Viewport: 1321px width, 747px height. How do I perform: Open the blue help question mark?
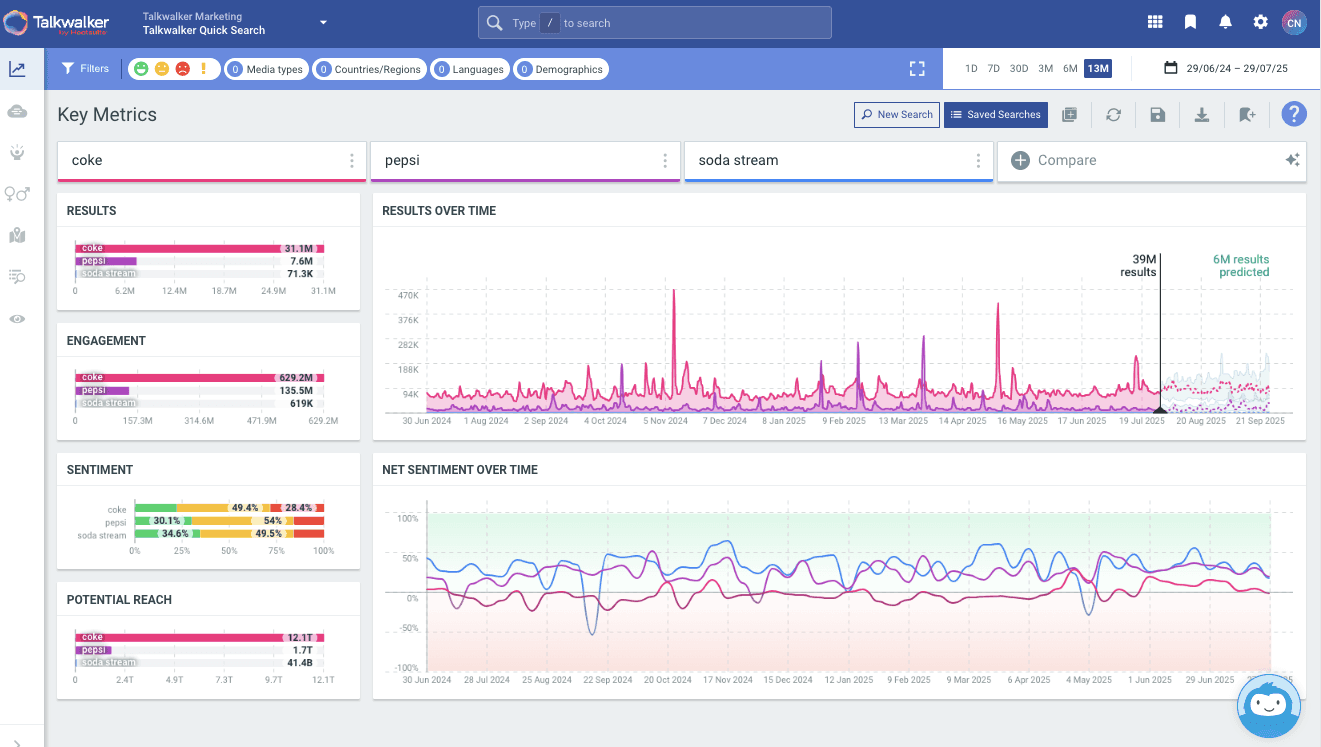(1294, 114)
